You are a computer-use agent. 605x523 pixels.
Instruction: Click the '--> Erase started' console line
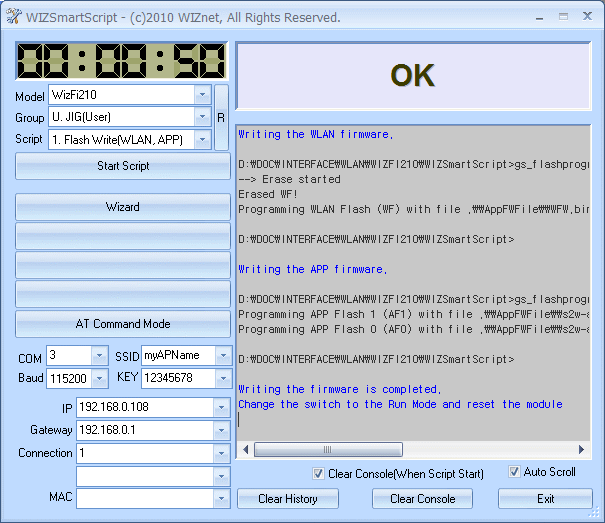[289, 179]
